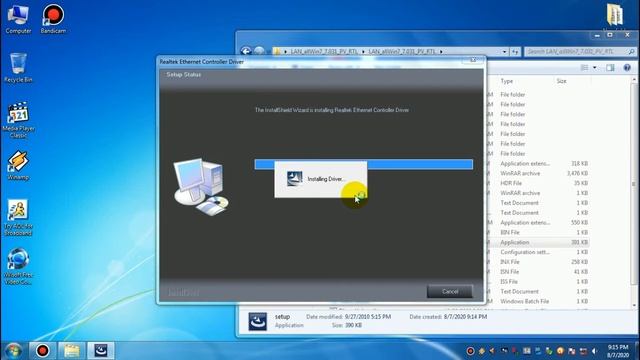Select second LAN_allWin7 breadcrumb in address bar
Image resolution: width=640 pixels, height=360 pixels.
pos(402,51)
